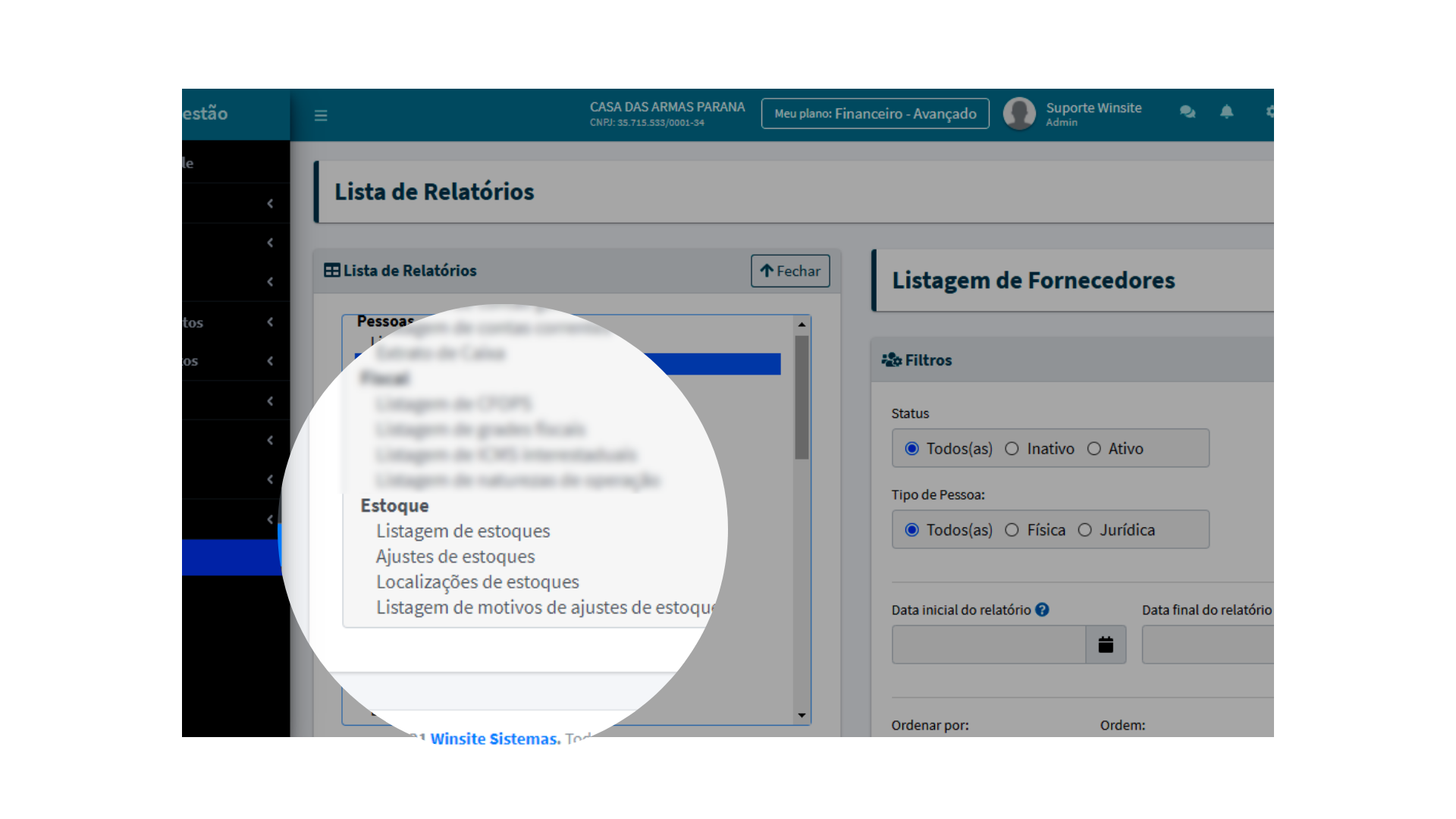
Task: Click the report list scrollbar thumb
Action: click(x=802, y=397)
